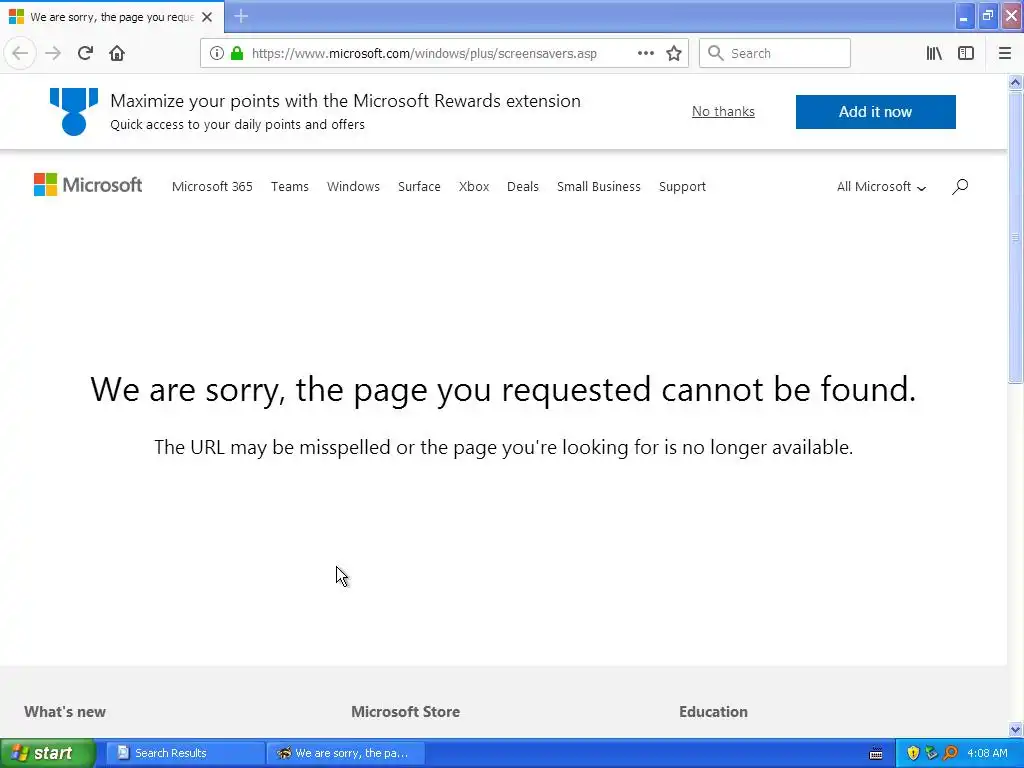This screenshot has height=768, width=1024.
Task: Click 'Maximize your points' banner title
Action: (345, 101)
